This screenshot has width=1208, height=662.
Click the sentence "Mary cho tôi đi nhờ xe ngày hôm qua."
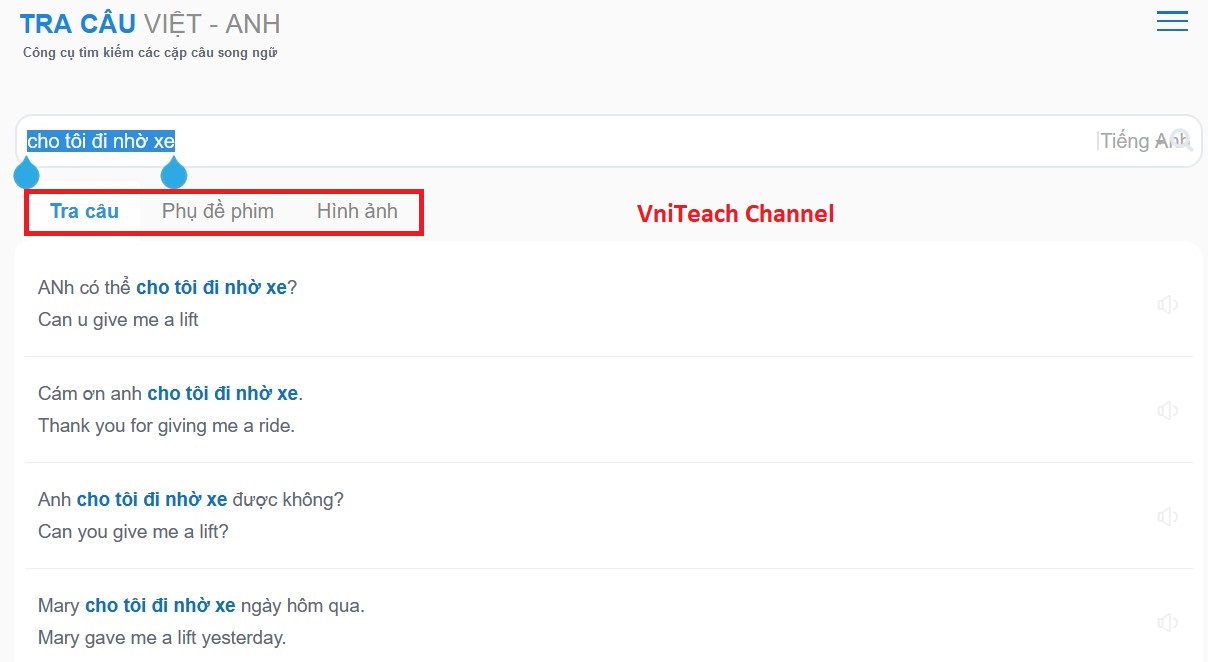tap(201, 606)
